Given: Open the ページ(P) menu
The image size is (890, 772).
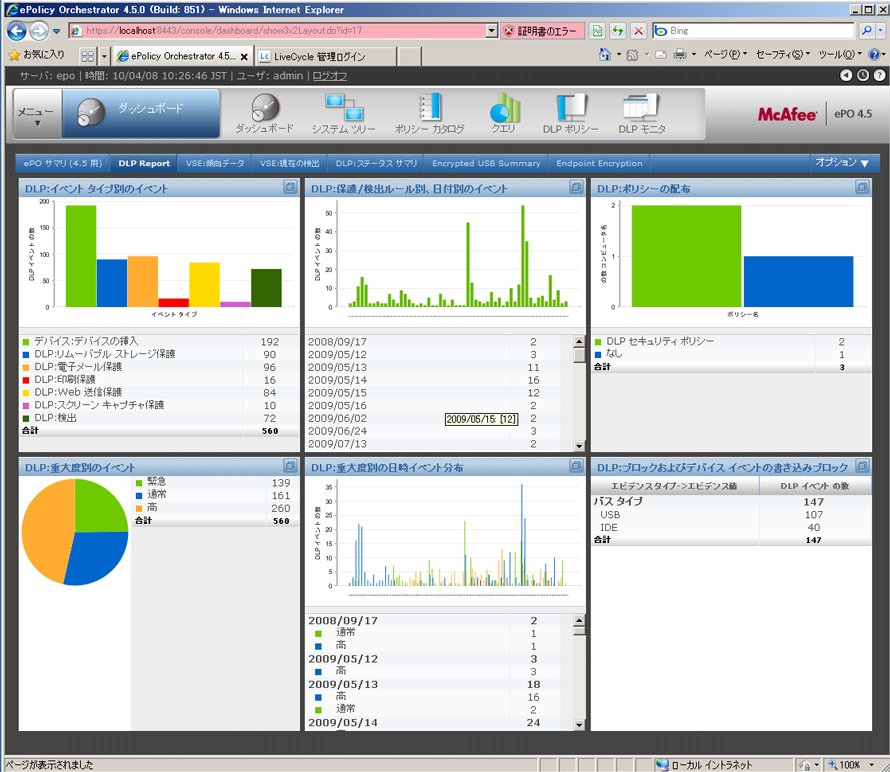Looking at the screenshot, I should (725, 54).
